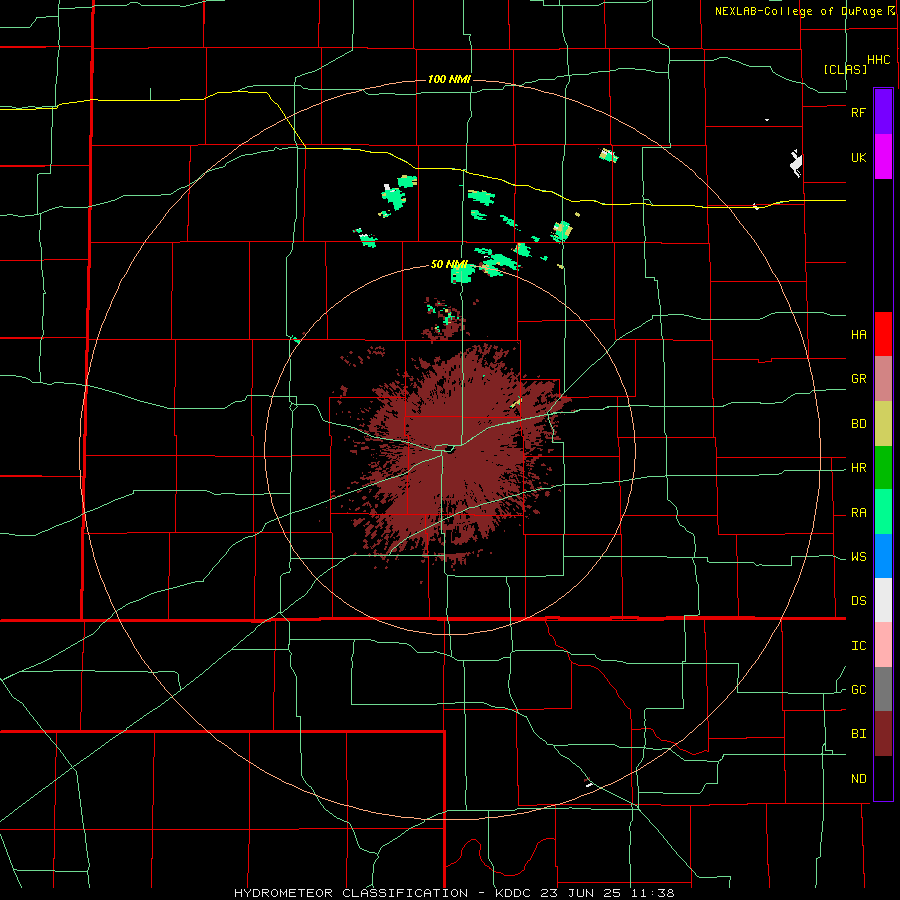Click the [CLAS] units label
The image size is (900, 900).
[x=845, y=69]
